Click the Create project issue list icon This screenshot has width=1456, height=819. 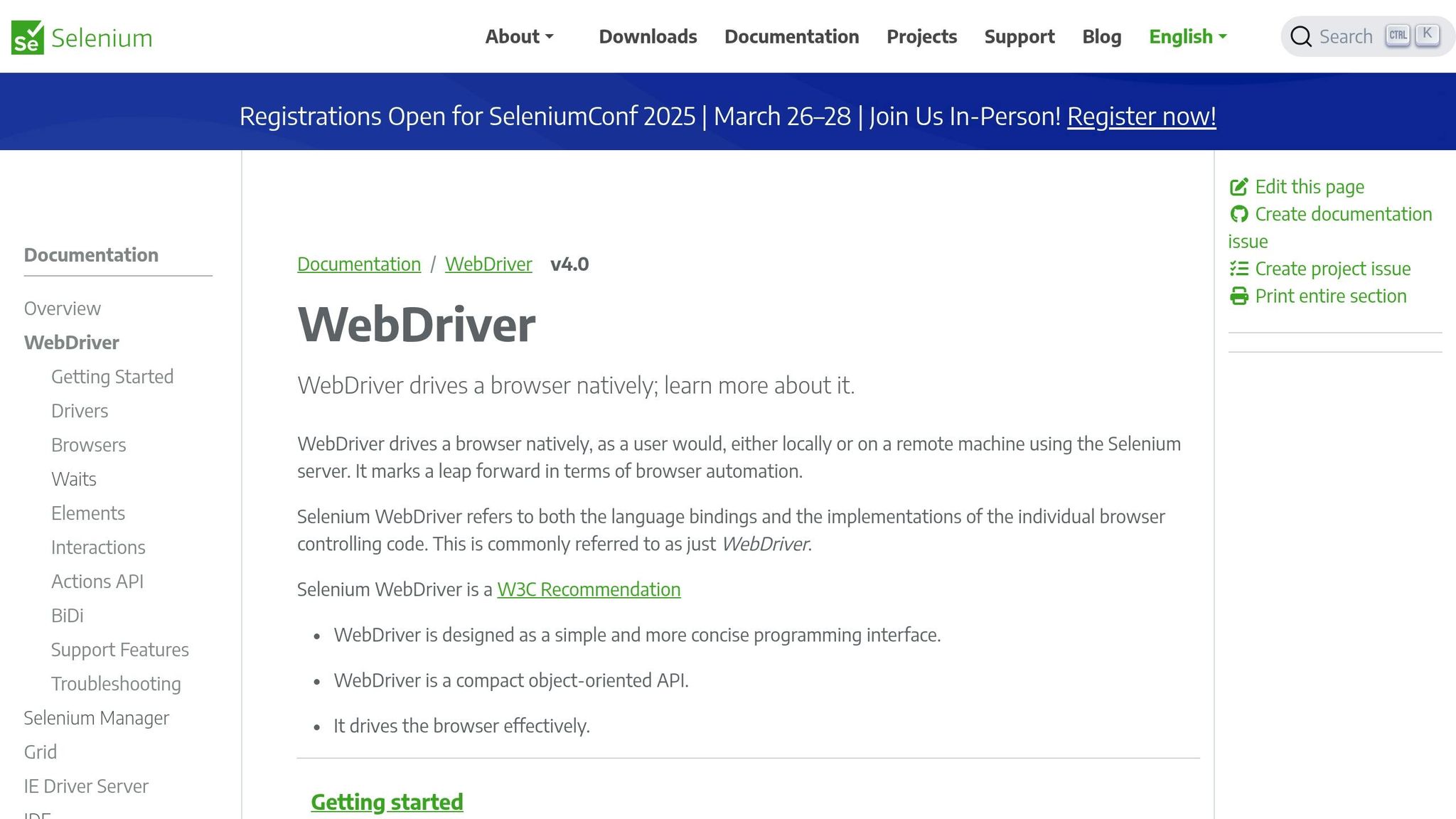click(x=1240, y=268)
